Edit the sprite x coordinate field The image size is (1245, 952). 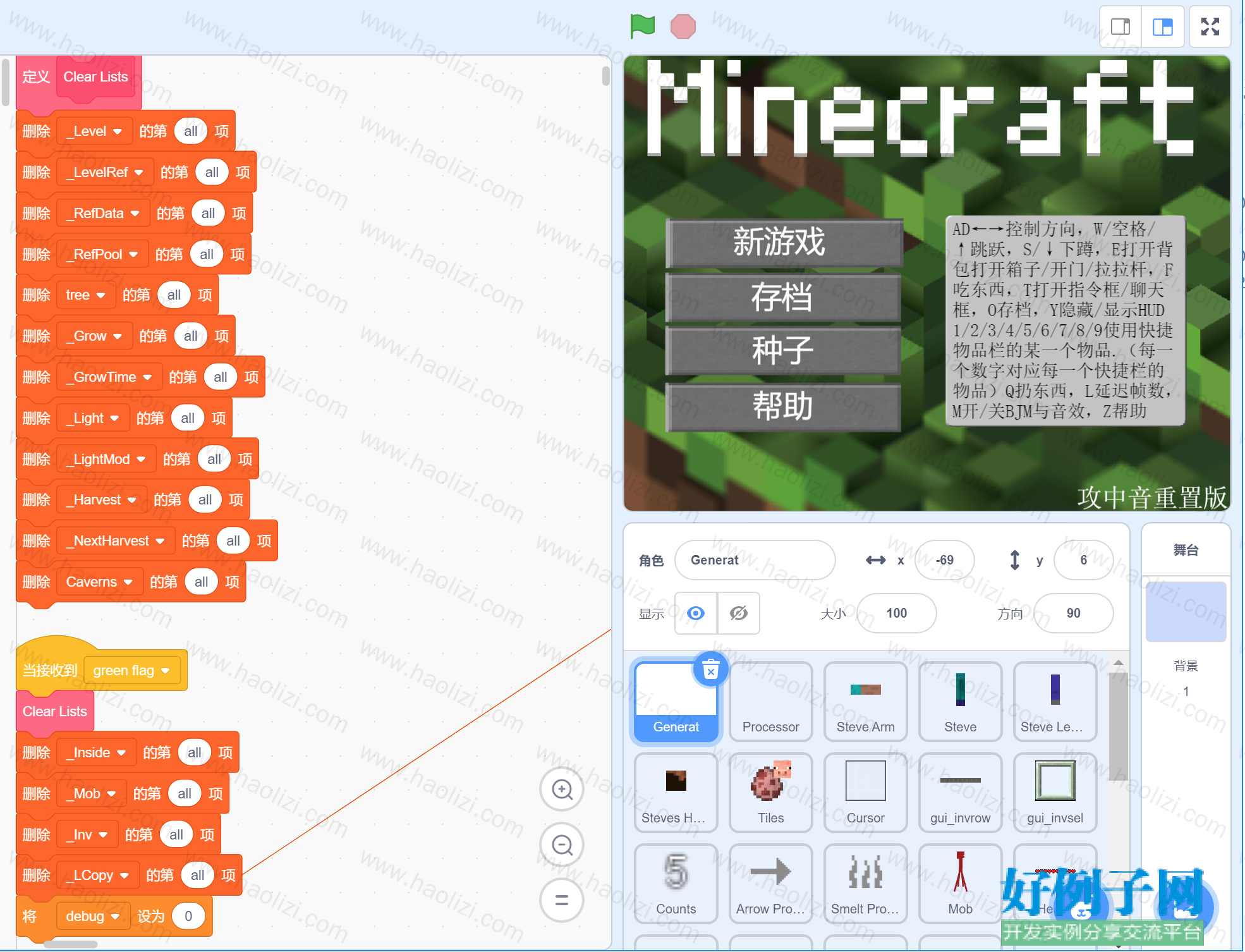[x=944, y=560]
